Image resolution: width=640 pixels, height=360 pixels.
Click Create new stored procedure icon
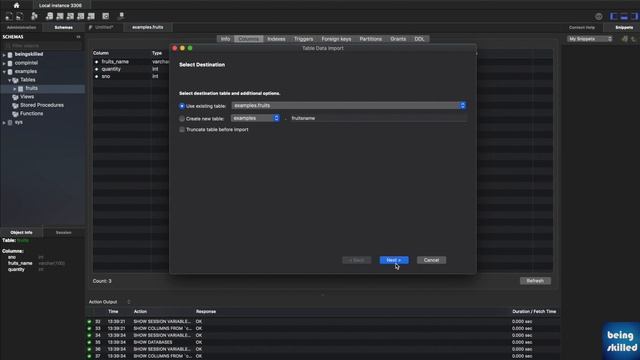coord(81,16)
